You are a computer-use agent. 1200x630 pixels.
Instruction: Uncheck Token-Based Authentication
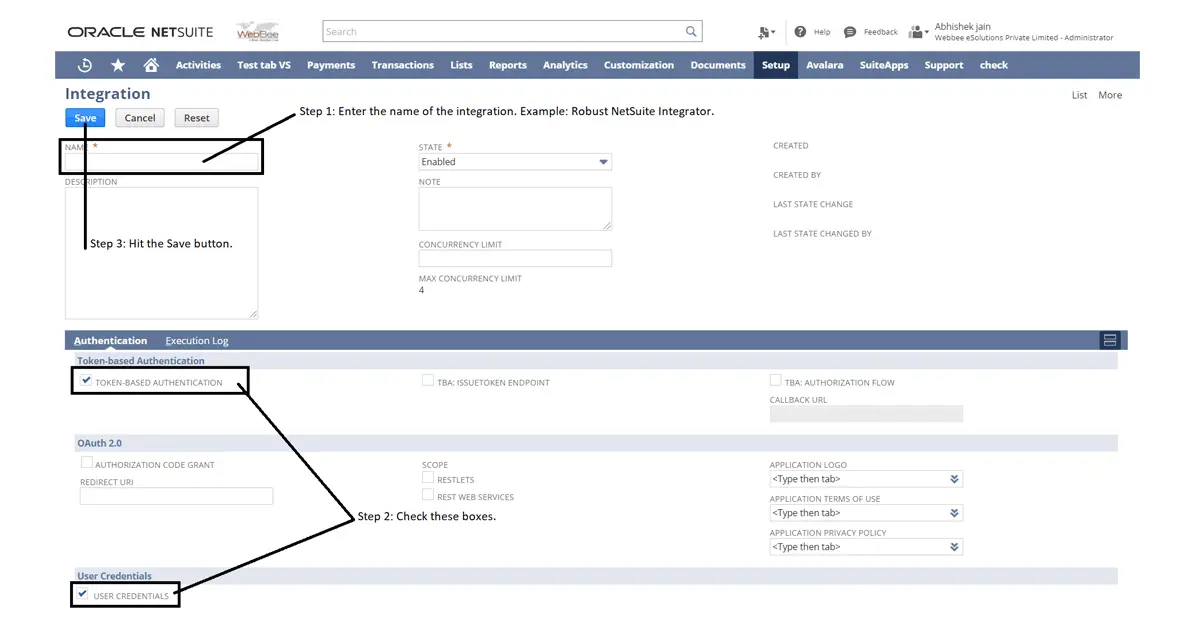pos(86,380)
